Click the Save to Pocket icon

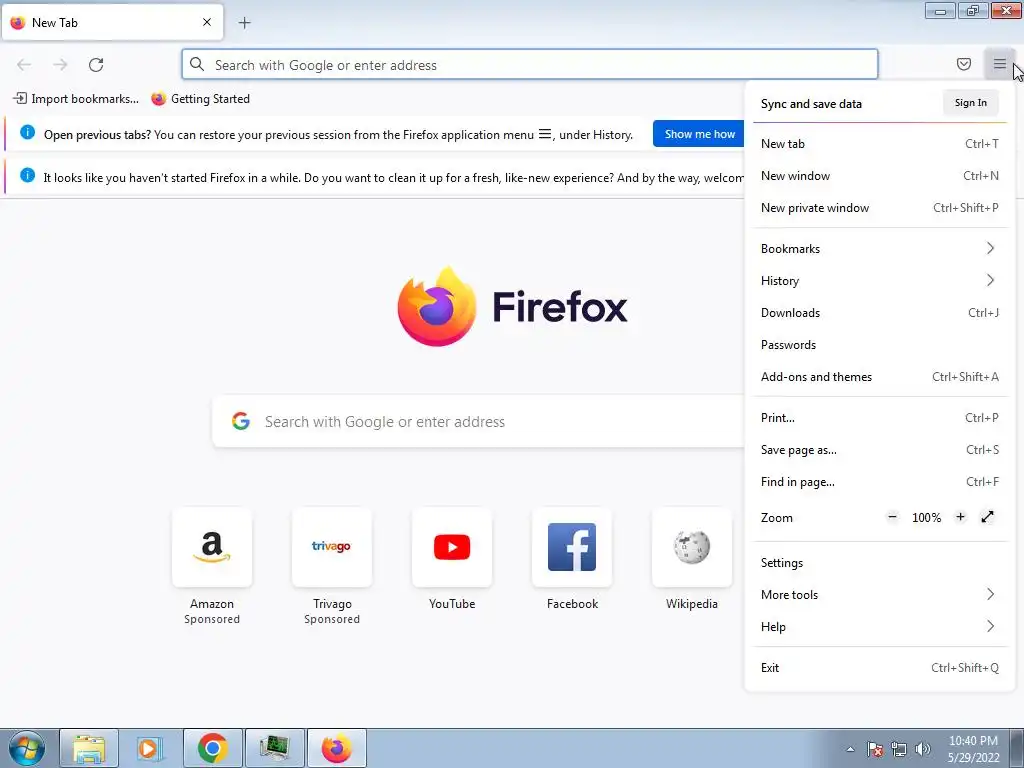point(963,64)
